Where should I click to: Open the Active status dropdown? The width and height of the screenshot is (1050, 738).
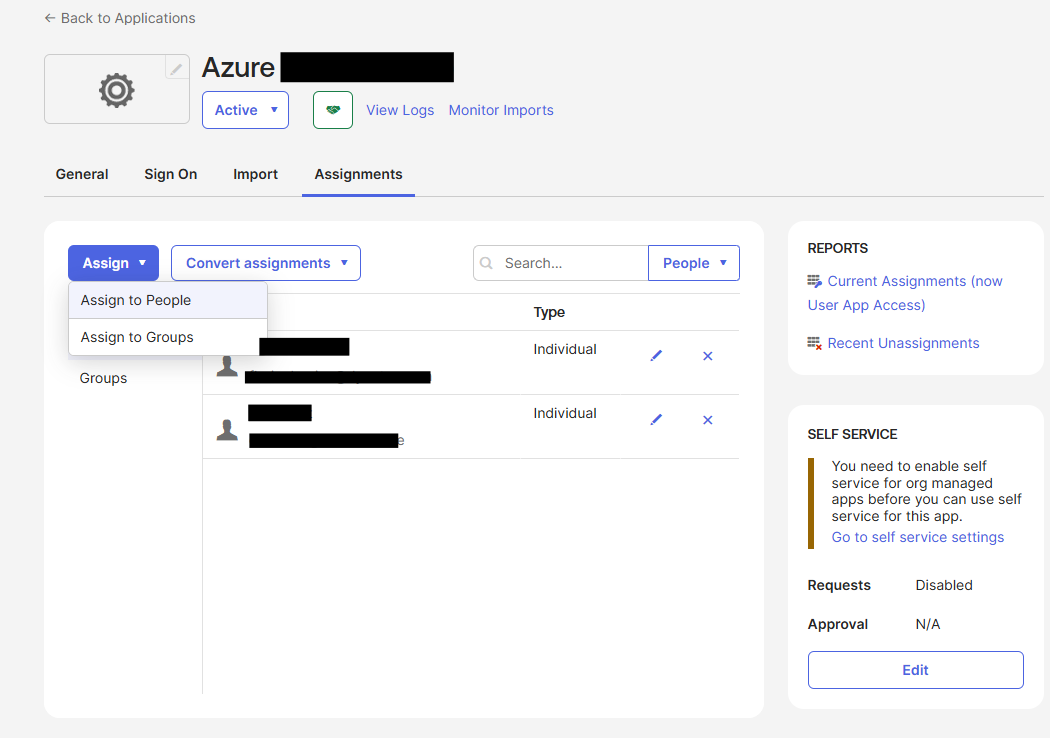click(x=245, y=110)
